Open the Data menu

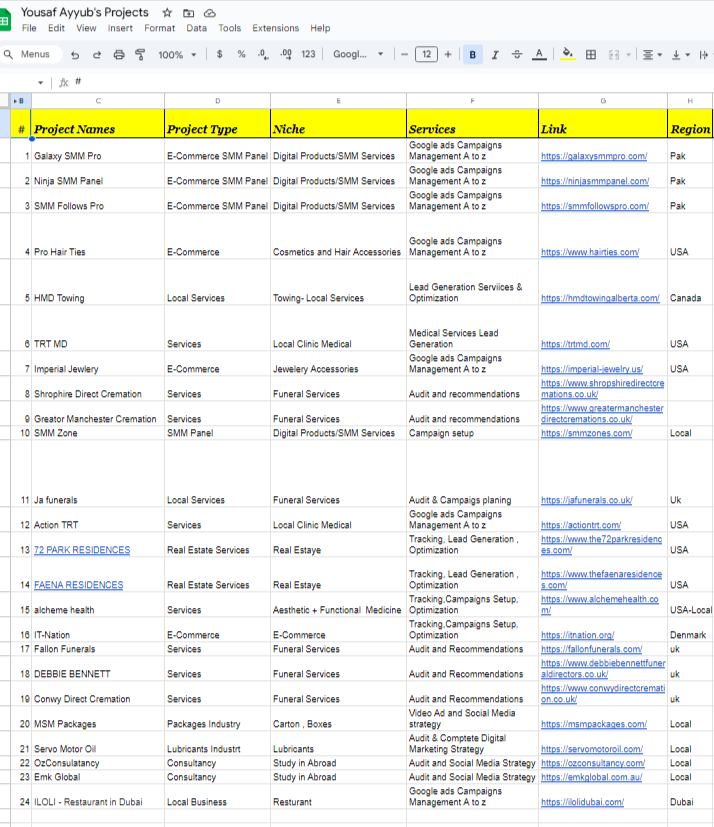(x=196, y=28)
